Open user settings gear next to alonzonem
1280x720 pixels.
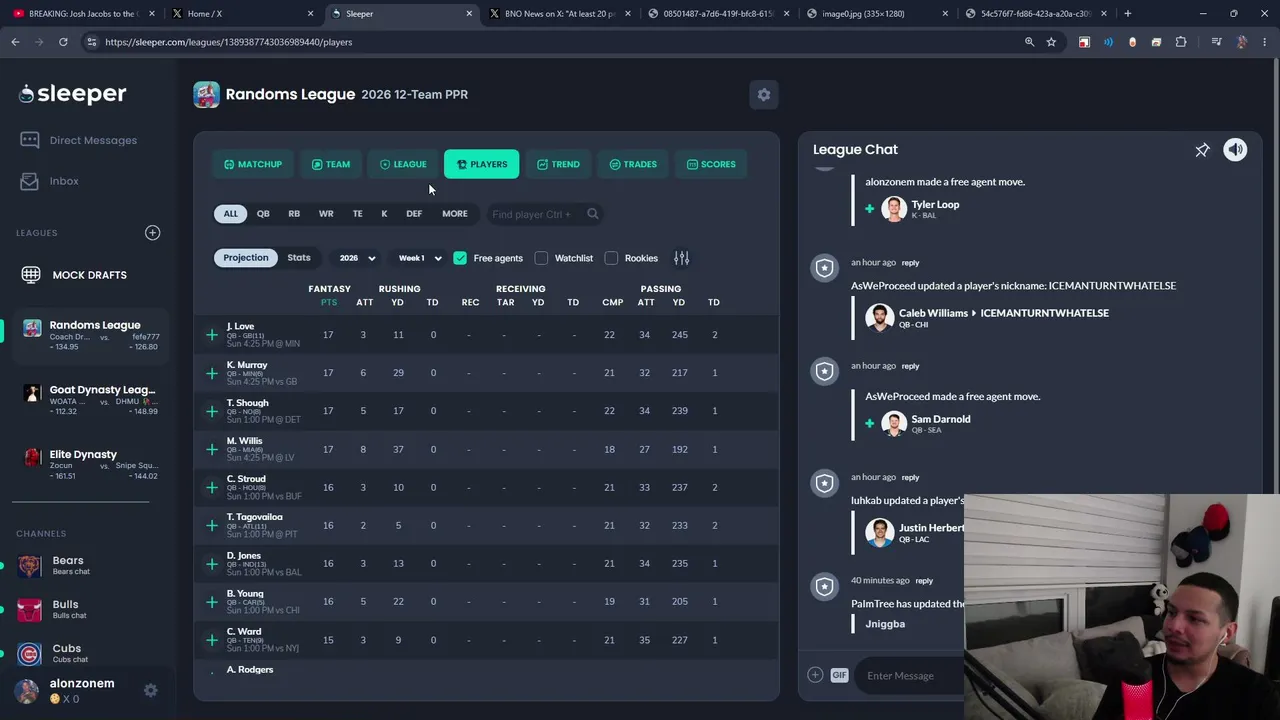click(x=150, y=690)
